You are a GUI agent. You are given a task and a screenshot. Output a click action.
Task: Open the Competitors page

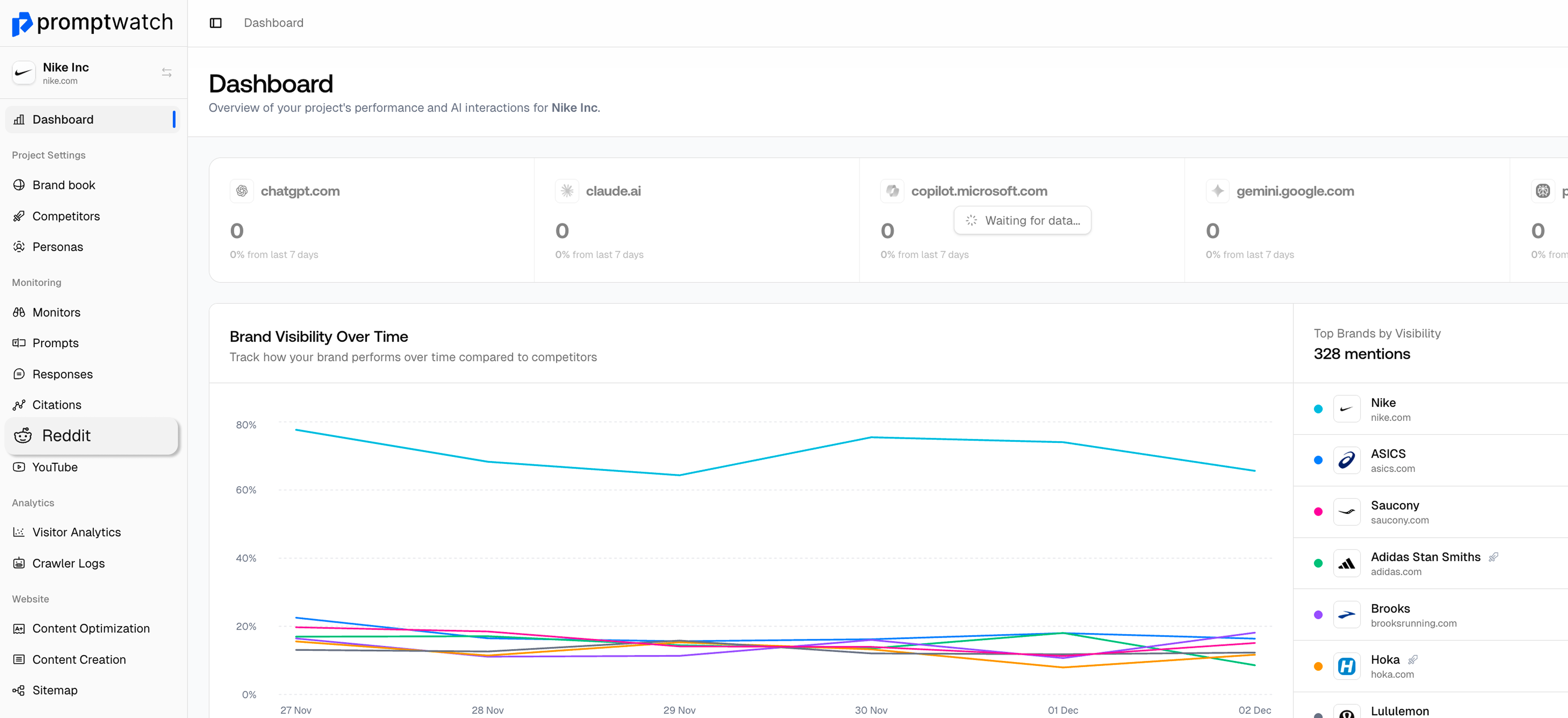point(66,216)
